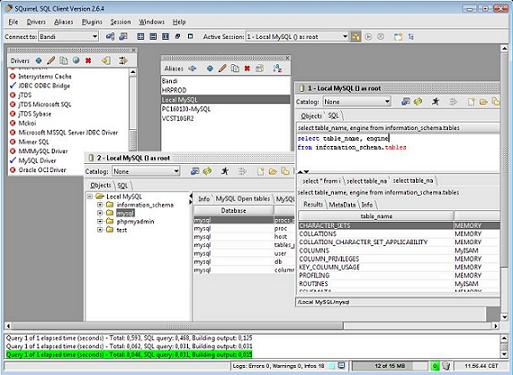Click the Open folder icon in session 2 toolbar
Image resolution: width=513 pixels, height=375 pixels.
click(x=273, y=172)
